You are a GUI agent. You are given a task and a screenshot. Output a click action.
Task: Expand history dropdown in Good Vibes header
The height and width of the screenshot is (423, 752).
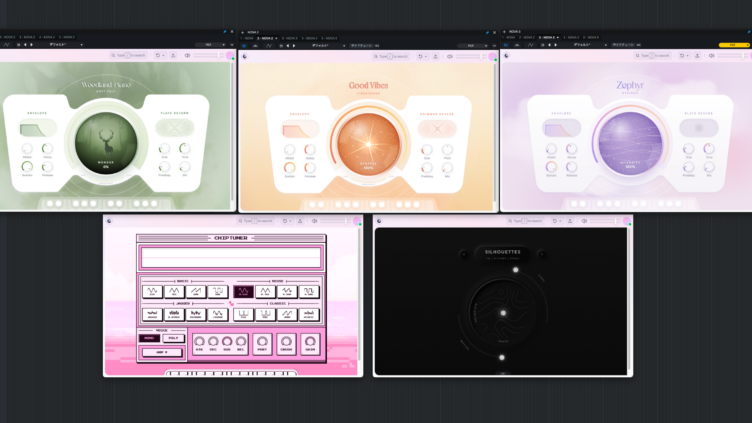click(425, 57)
